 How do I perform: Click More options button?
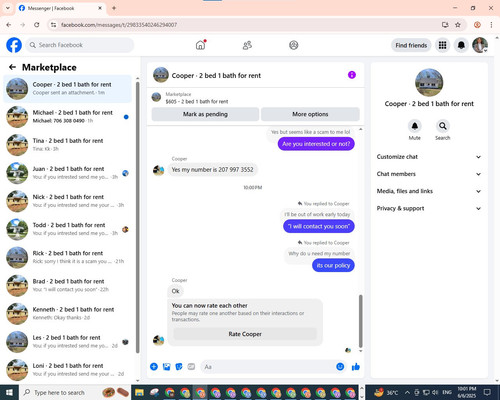tap(310, 114)
